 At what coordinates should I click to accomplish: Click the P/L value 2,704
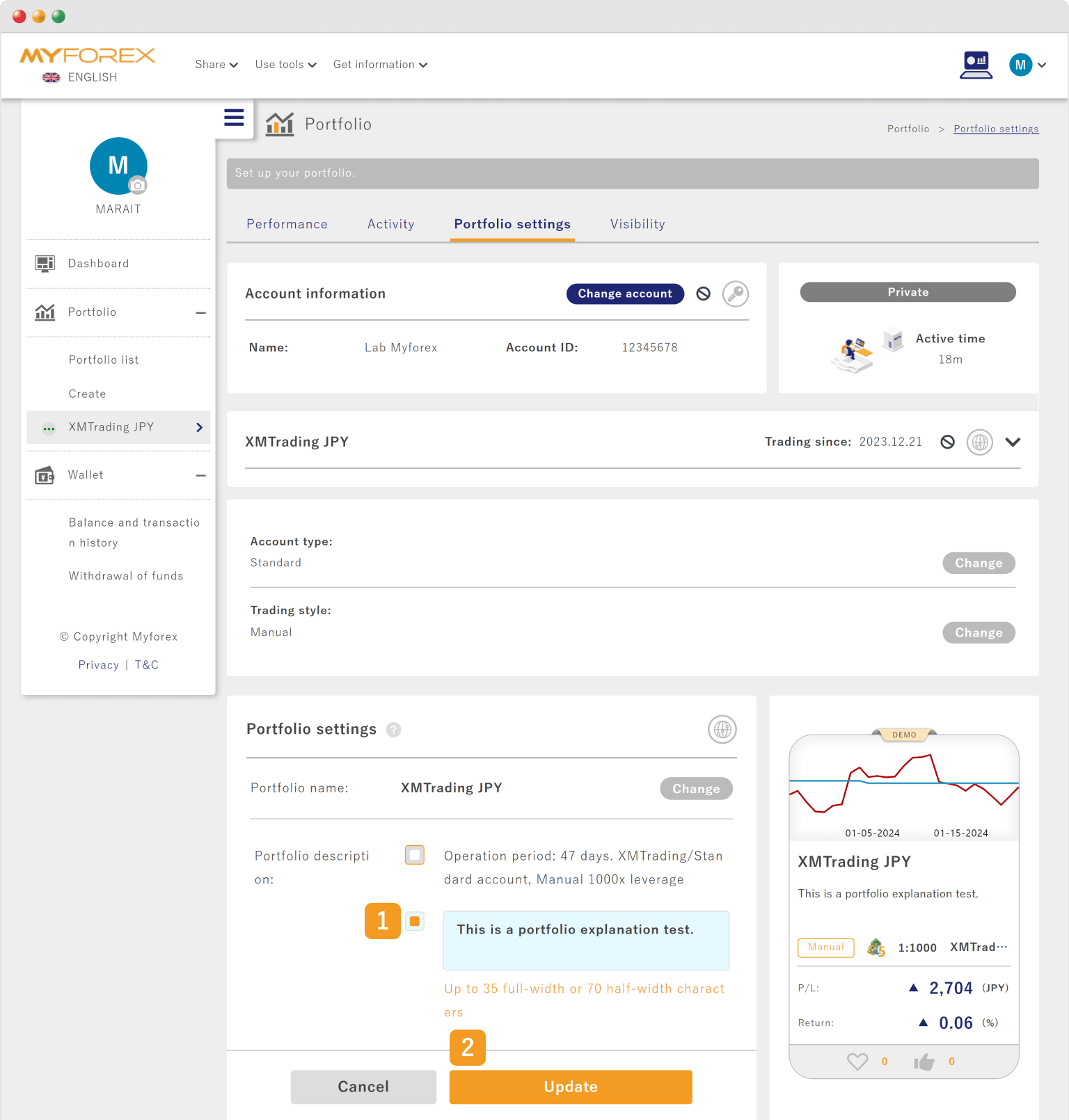click(x=951, y=988)
